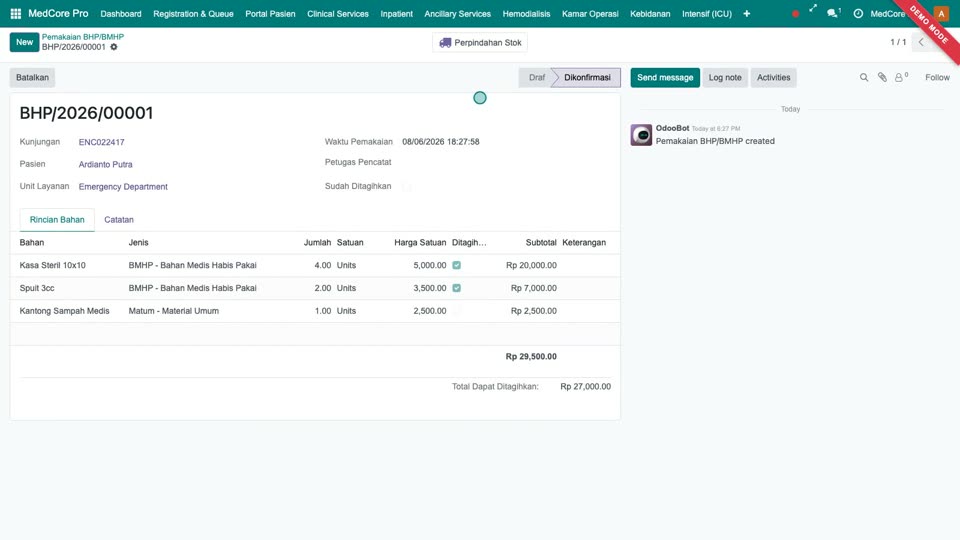Select the Rincian Bahan tab
The height and width of the screenshot is (540, 960).
[57, 220]
